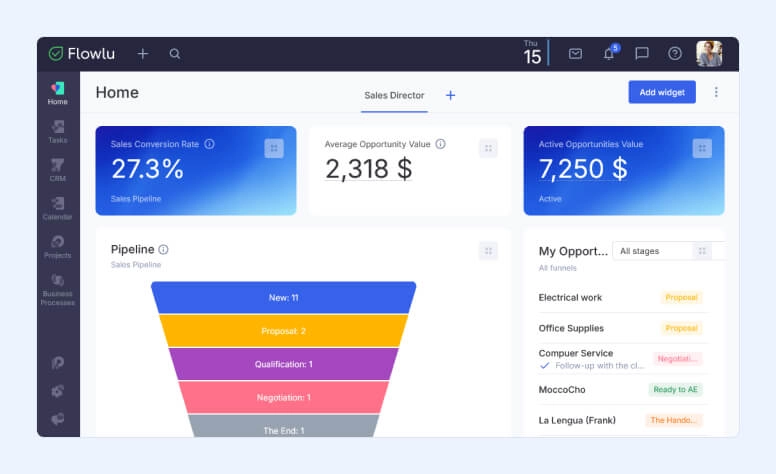Open CRM in the sidebar

pyautogui.click(x=57, y=170)
